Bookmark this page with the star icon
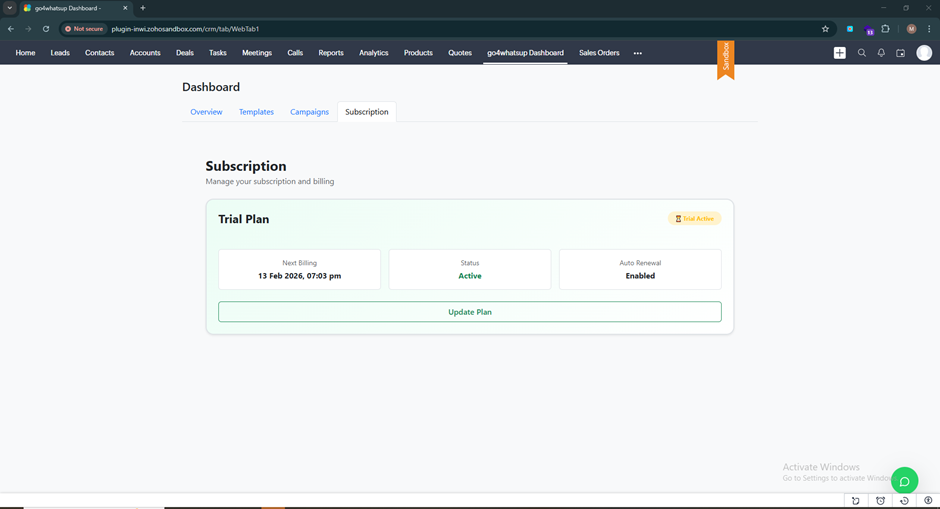 click(x=825, y=29)
